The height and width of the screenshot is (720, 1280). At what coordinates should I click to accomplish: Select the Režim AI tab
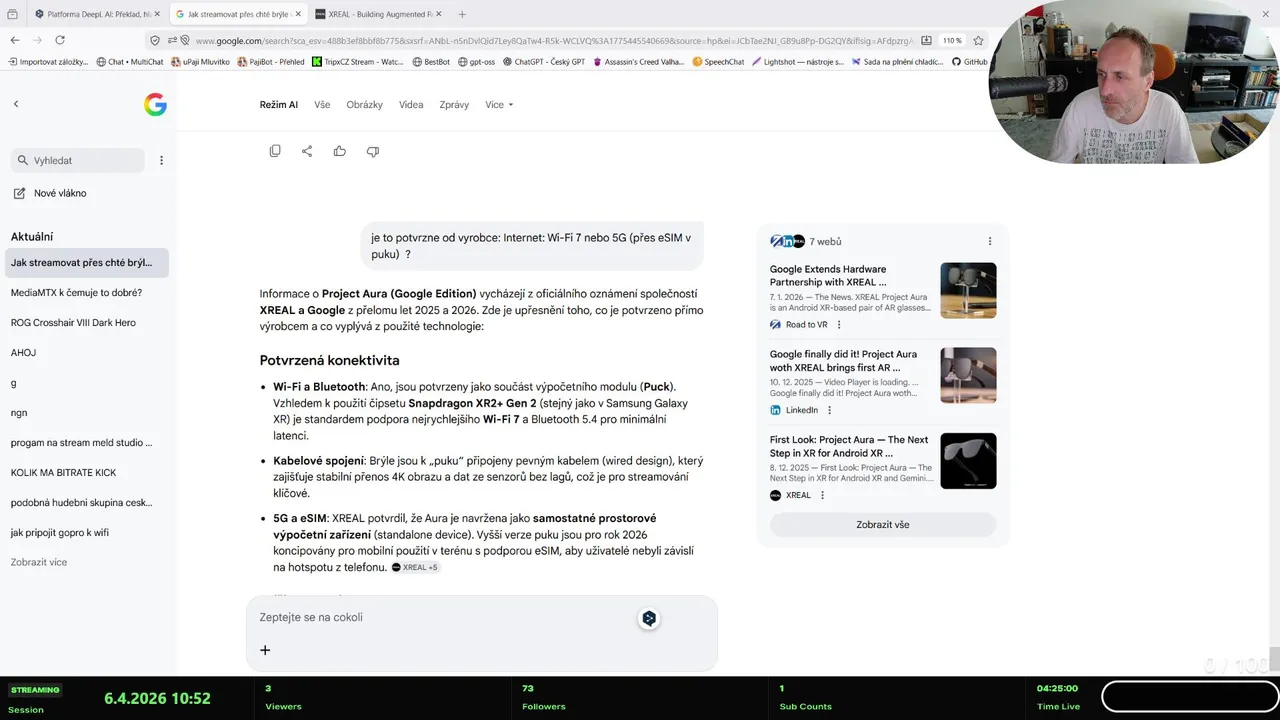pyautogui.click(x=279, y=104)
